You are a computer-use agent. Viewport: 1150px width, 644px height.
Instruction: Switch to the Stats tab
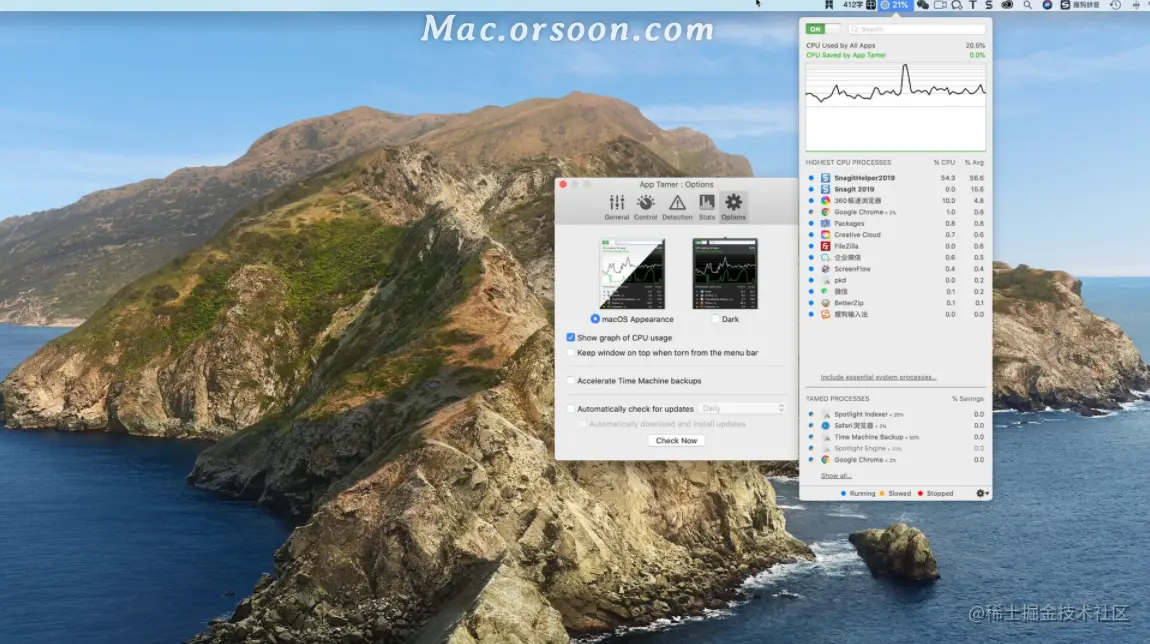706,207
